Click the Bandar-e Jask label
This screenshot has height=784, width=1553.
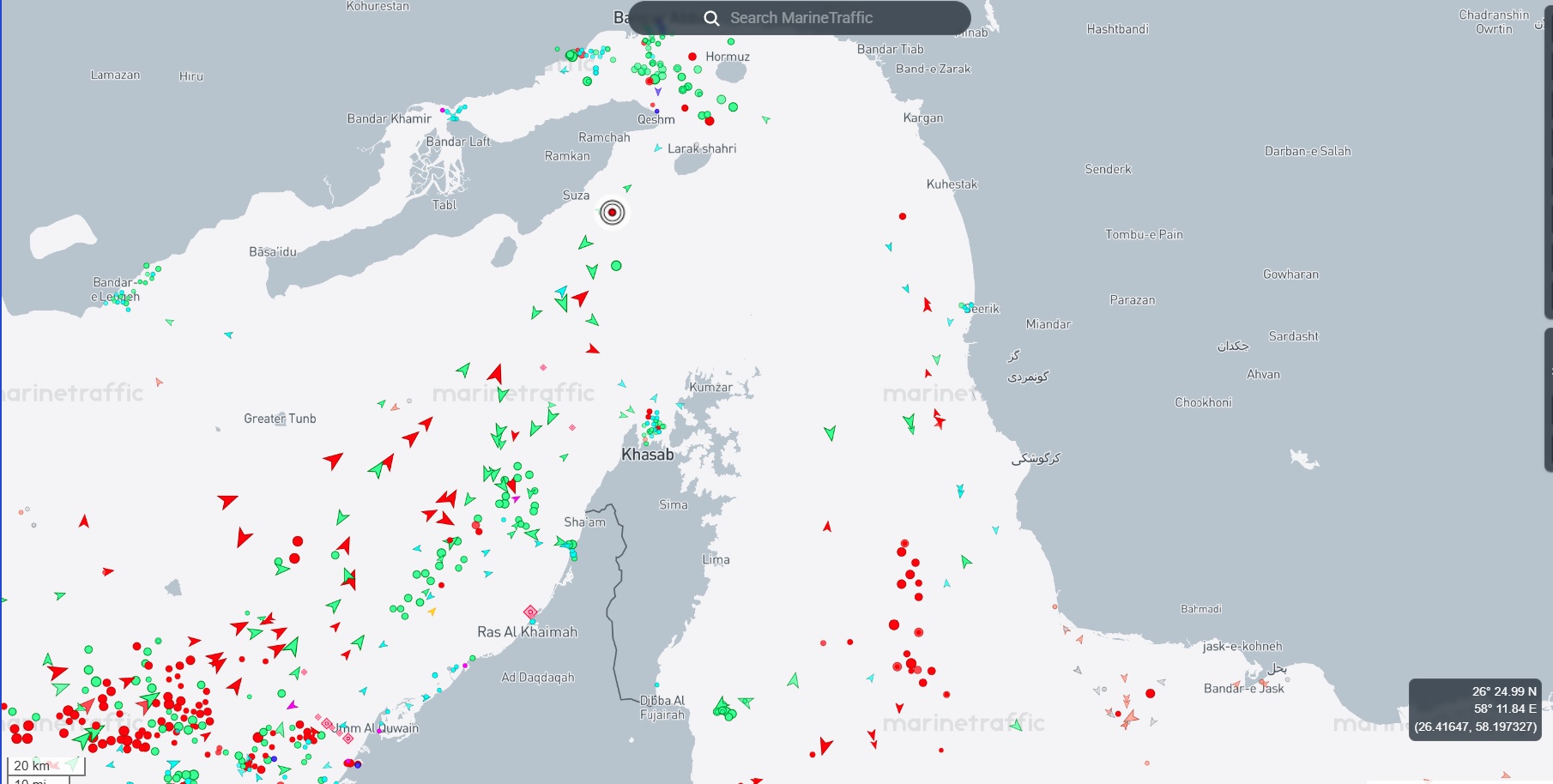pos(1244,688)
